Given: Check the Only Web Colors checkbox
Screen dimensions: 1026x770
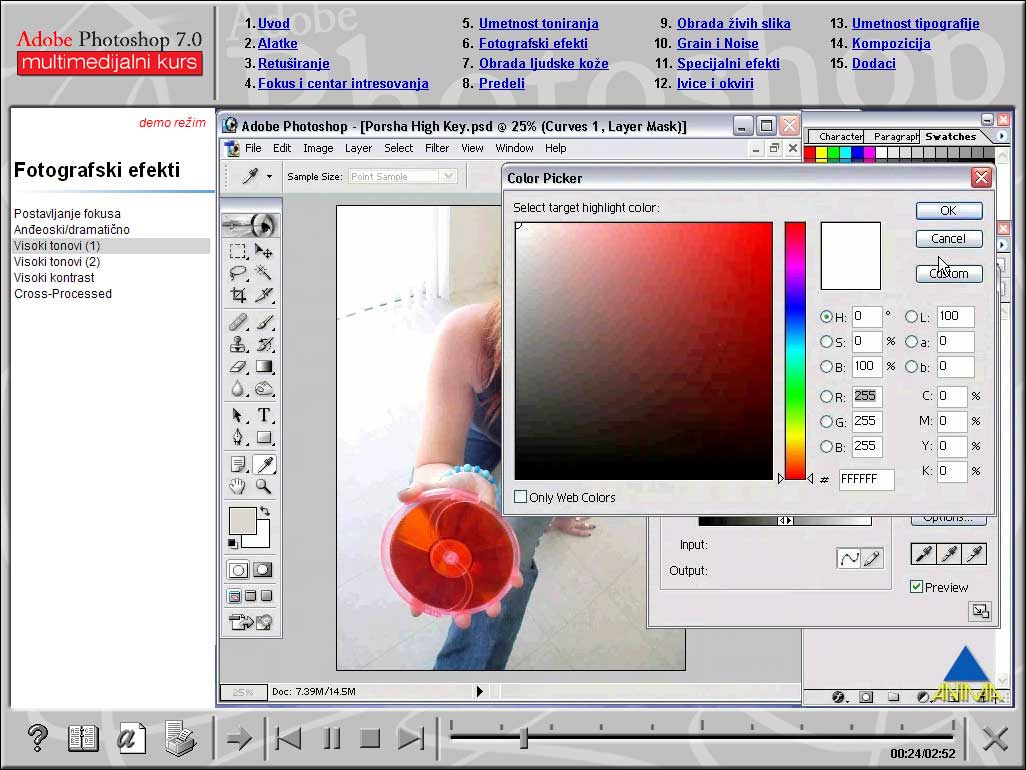Looking at the screenshot, I should click(521, 497).
